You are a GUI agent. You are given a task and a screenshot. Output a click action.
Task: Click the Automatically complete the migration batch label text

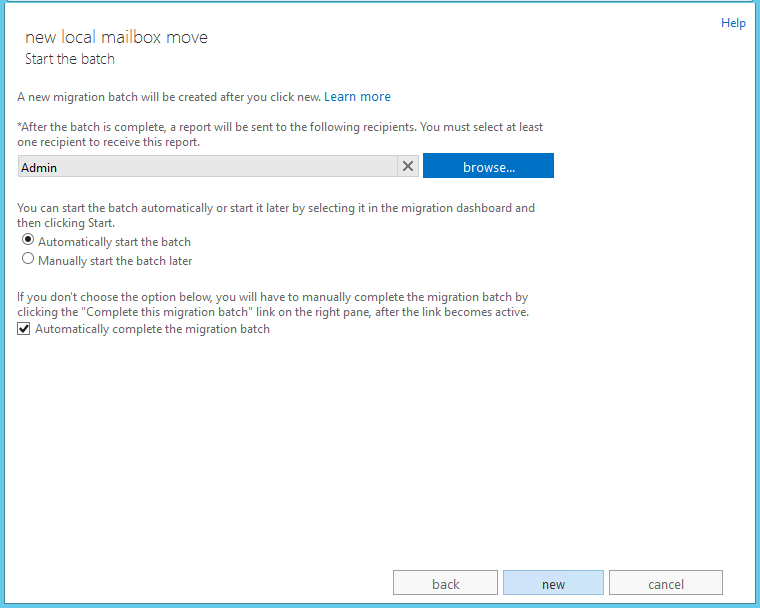(x=152, y=329)
